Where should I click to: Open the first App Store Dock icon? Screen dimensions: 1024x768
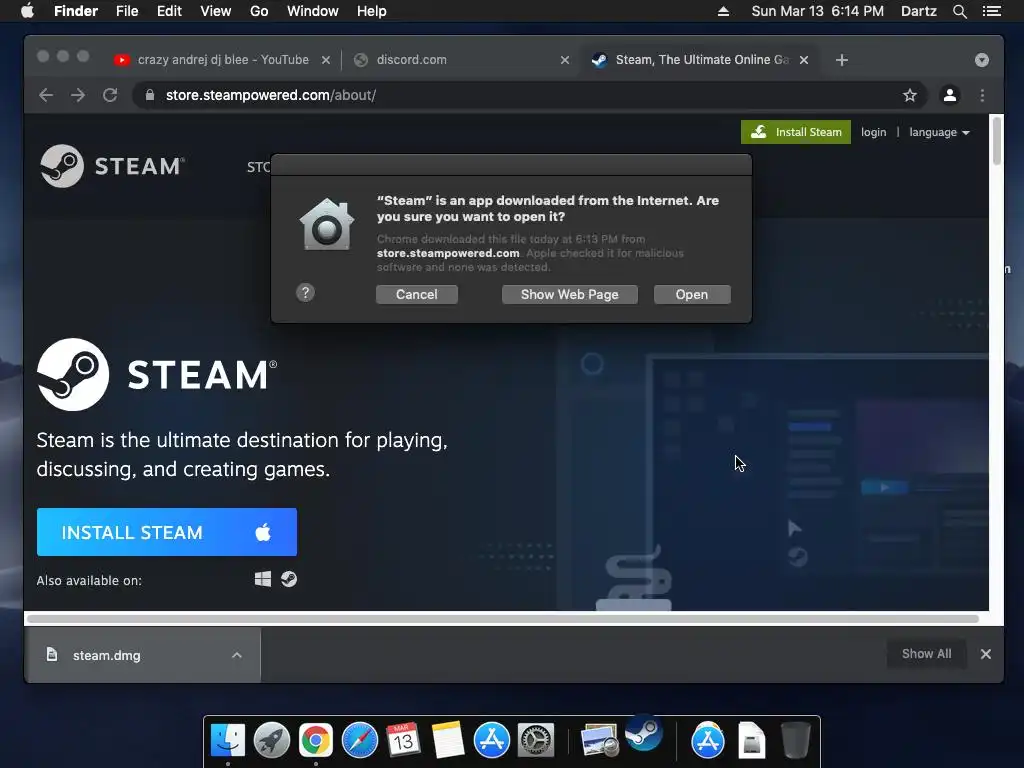pyautogui.click(x=492, y=740)
